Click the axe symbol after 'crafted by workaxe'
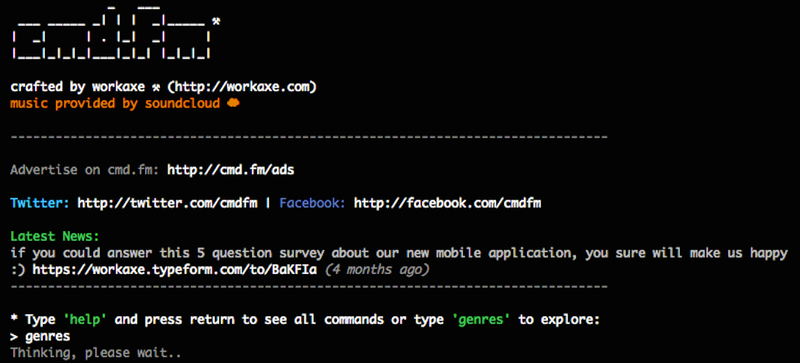Screen dimensions: 800x363 (157, 87)
